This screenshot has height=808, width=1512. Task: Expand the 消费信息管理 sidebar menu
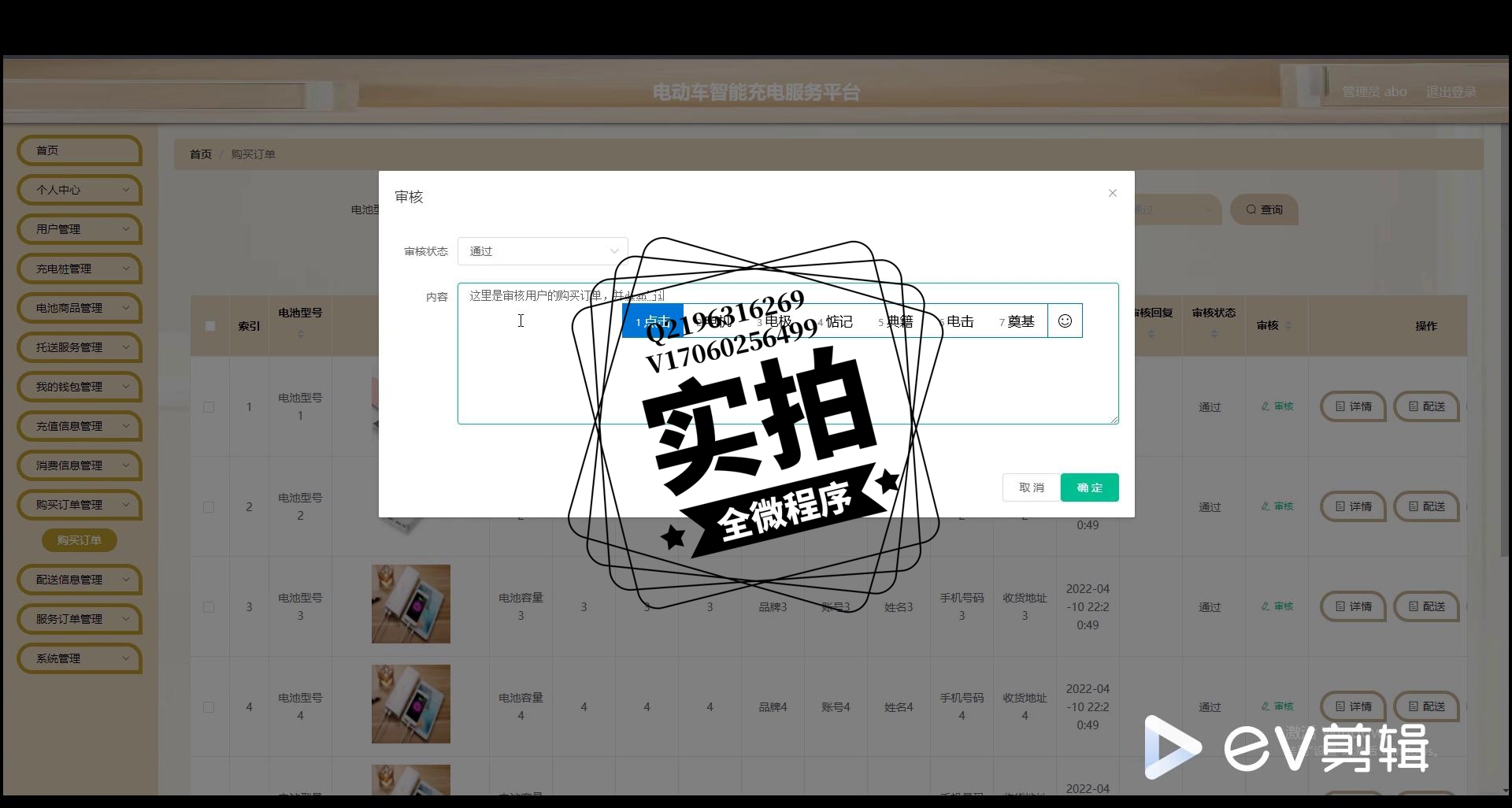pyautogui.click(x=79, y=465)
